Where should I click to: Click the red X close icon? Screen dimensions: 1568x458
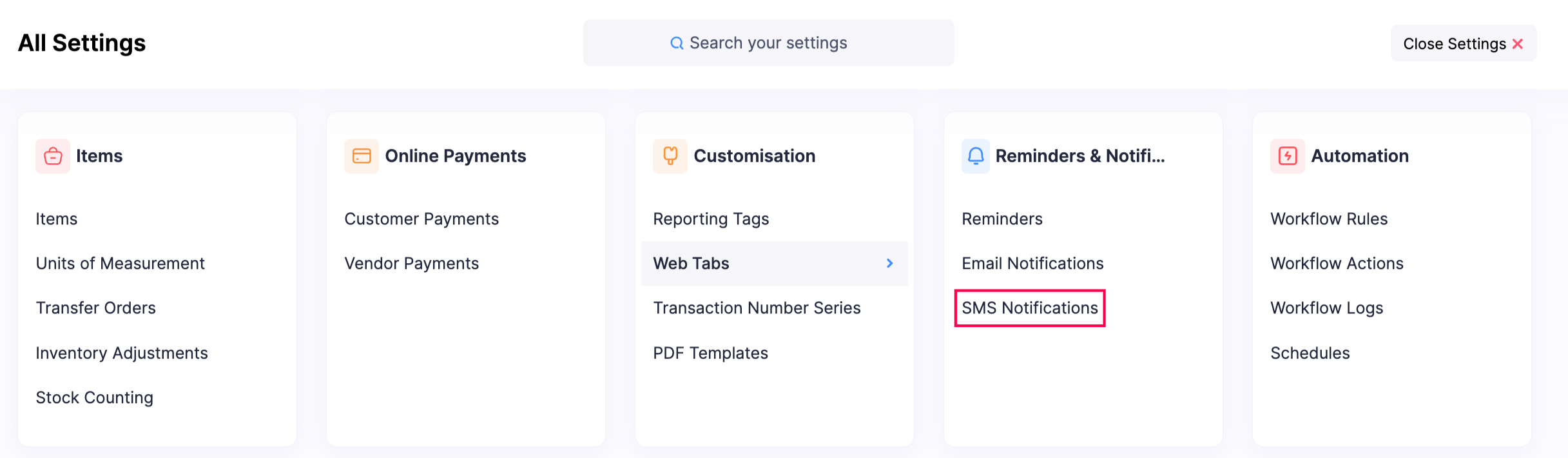coord(1518,44)
